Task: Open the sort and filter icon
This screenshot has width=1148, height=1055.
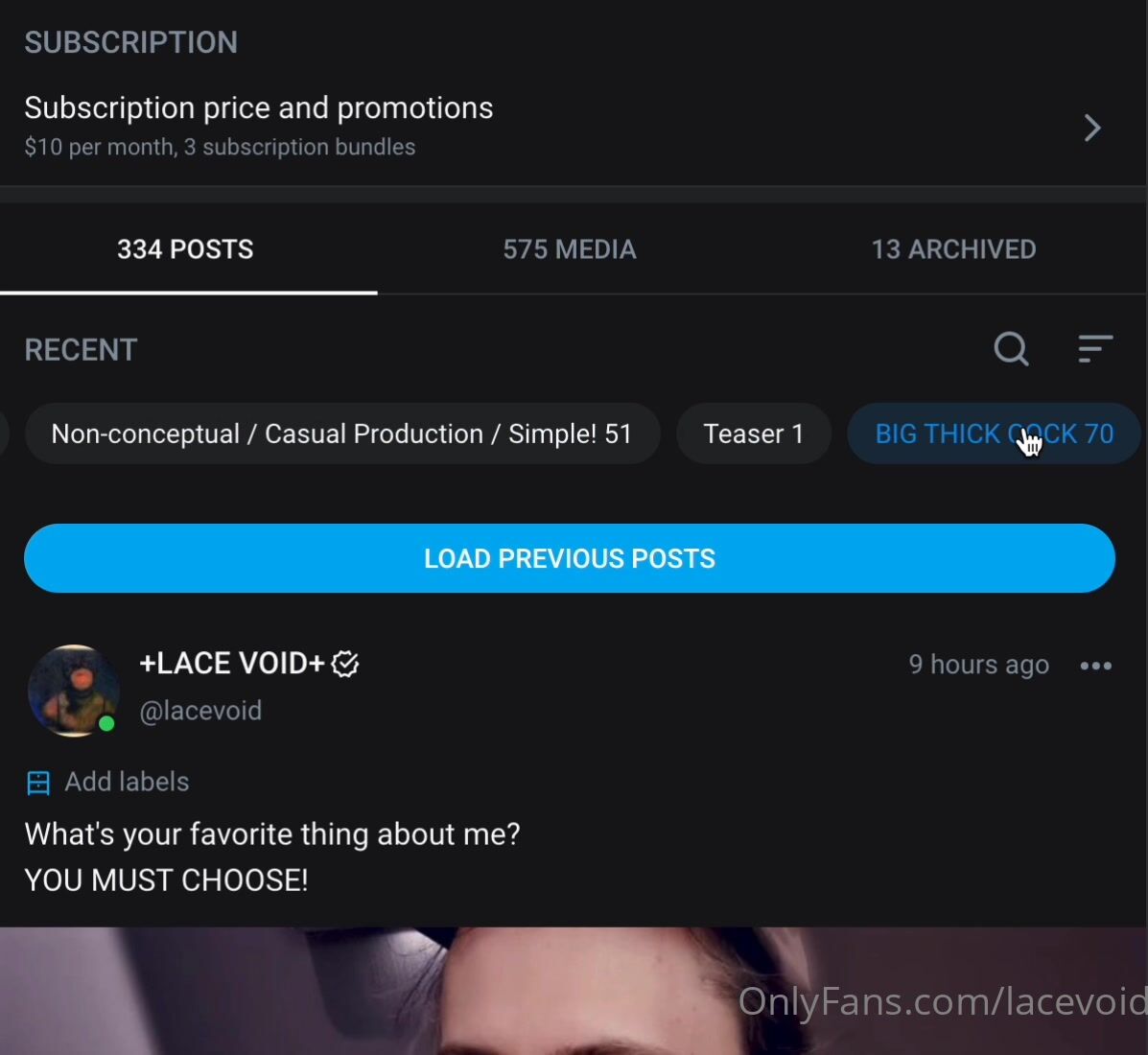Action: tap(1095, 348)
